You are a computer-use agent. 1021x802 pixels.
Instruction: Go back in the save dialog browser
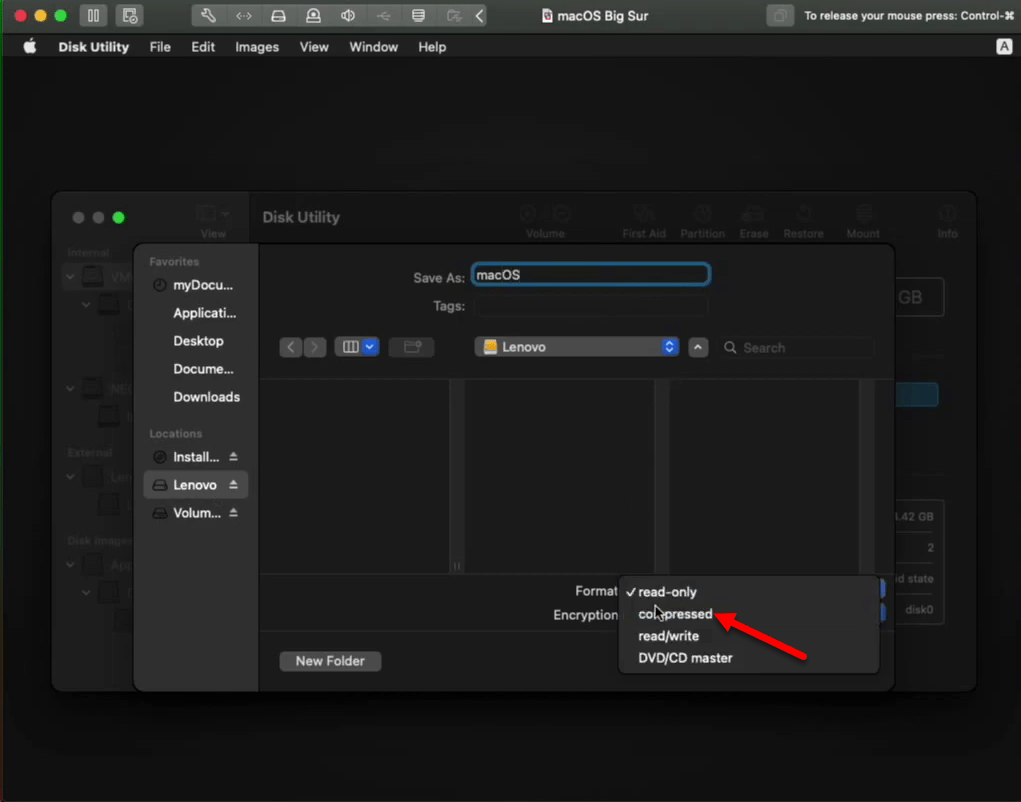[291, 347]
